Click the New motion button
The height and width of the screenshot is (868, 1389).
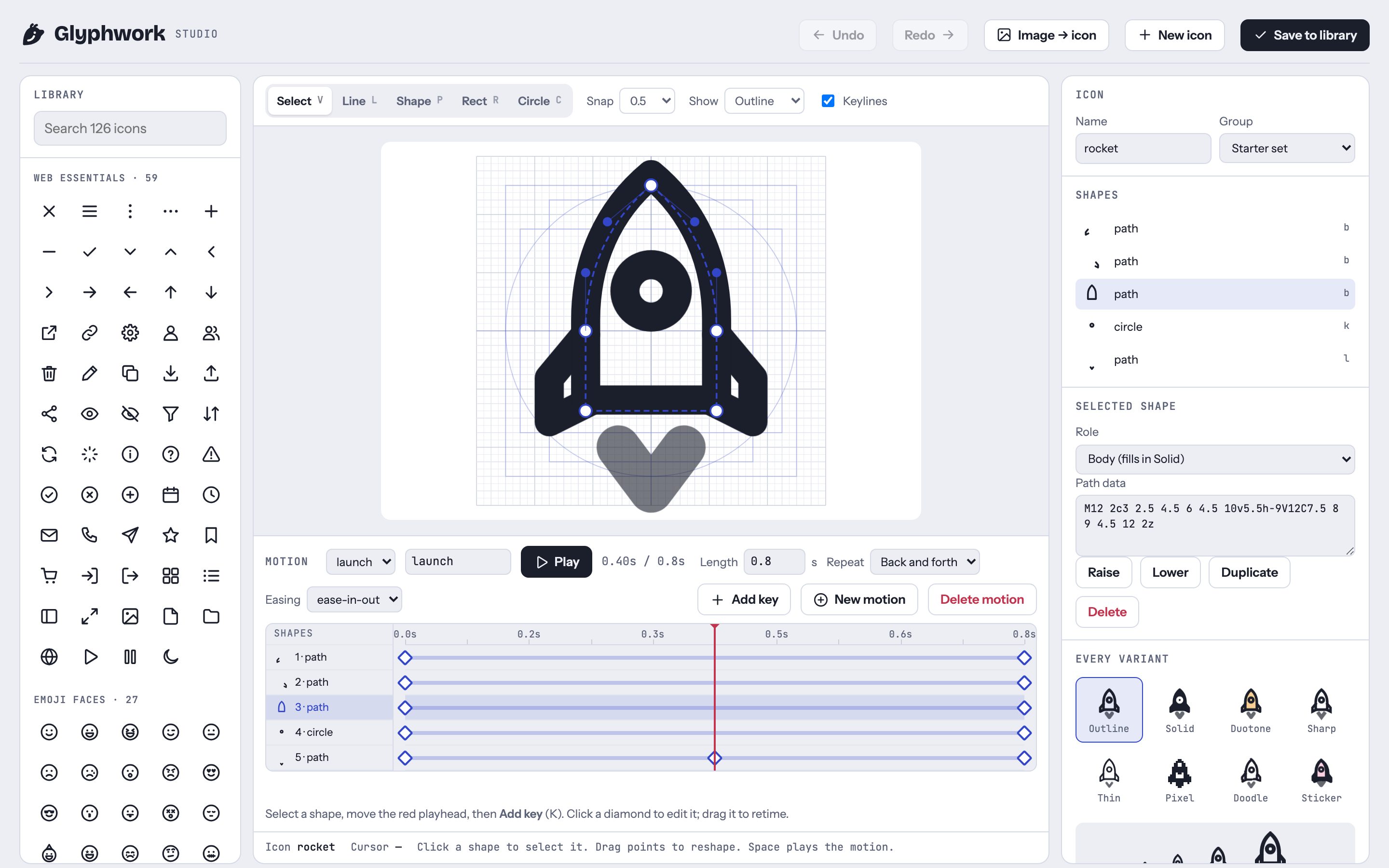[x=859, y=600]
